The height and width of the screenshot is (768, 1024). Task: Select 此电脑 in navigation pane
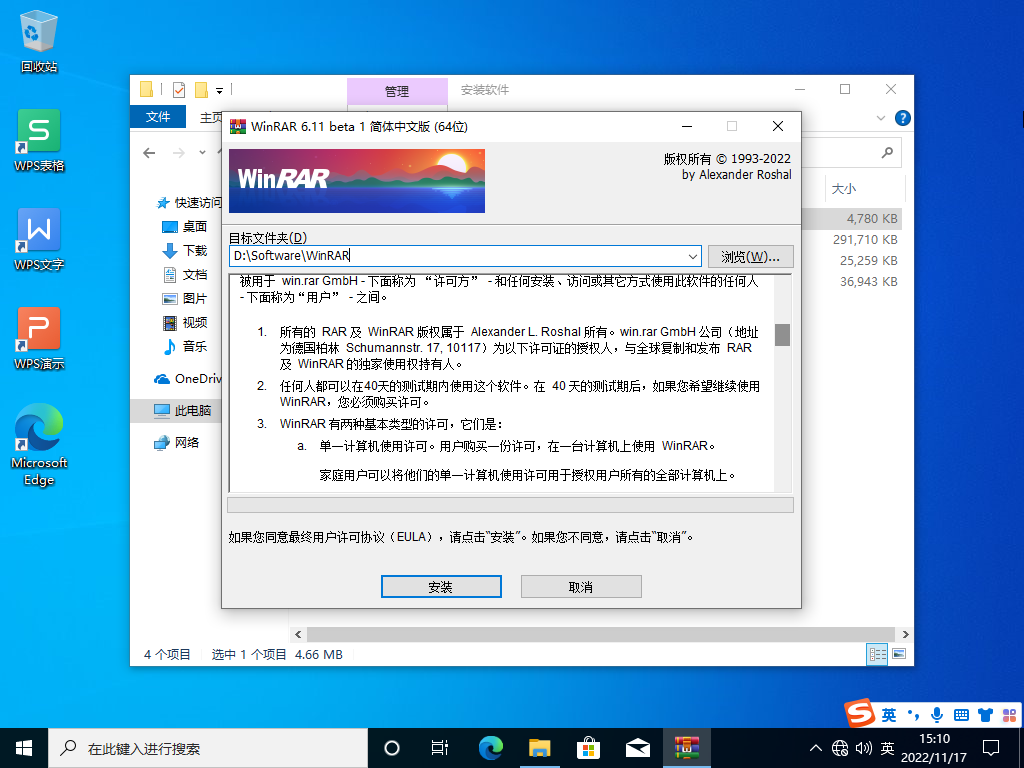coord(183,411)
